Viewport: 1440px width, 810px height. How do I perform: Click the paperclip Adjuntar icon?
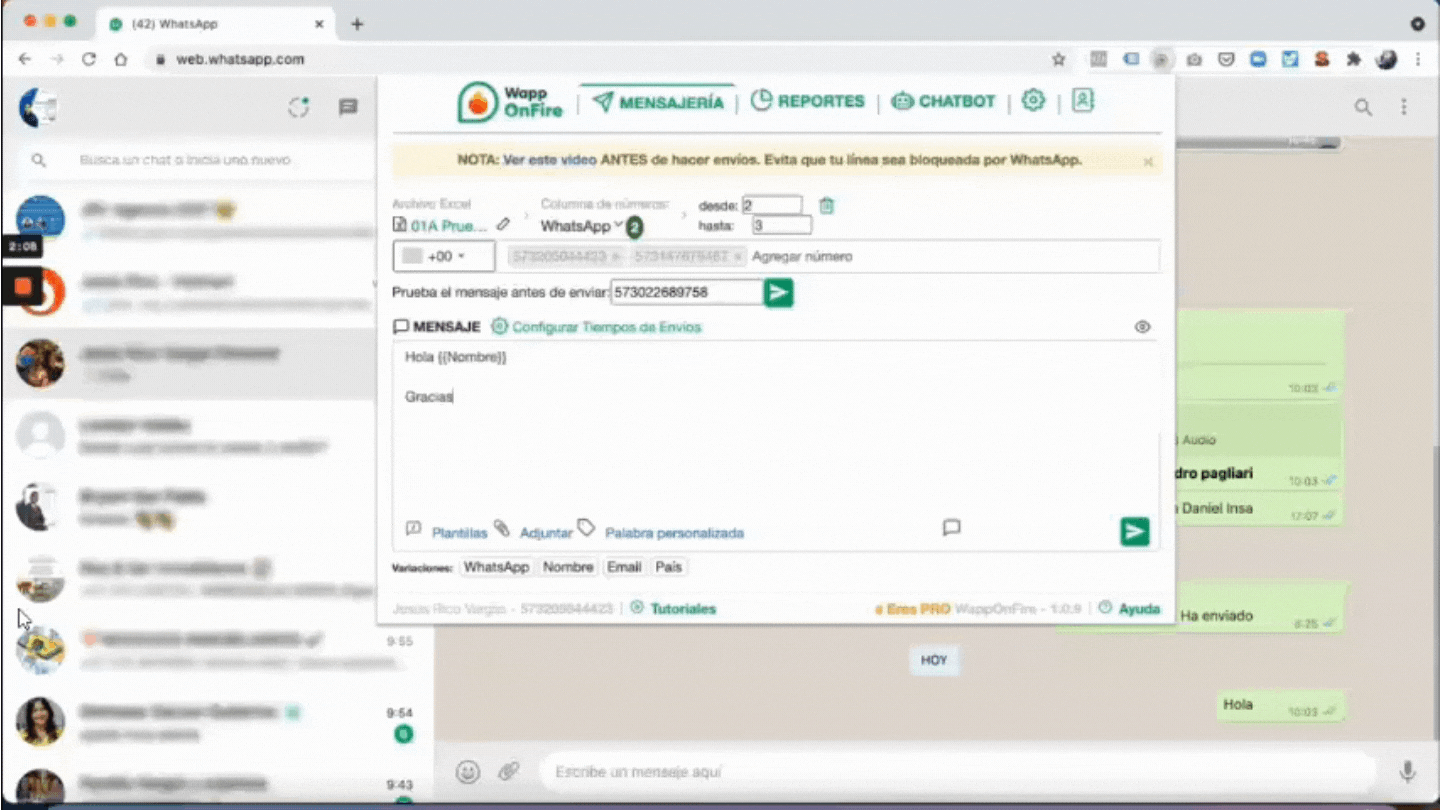503,529
